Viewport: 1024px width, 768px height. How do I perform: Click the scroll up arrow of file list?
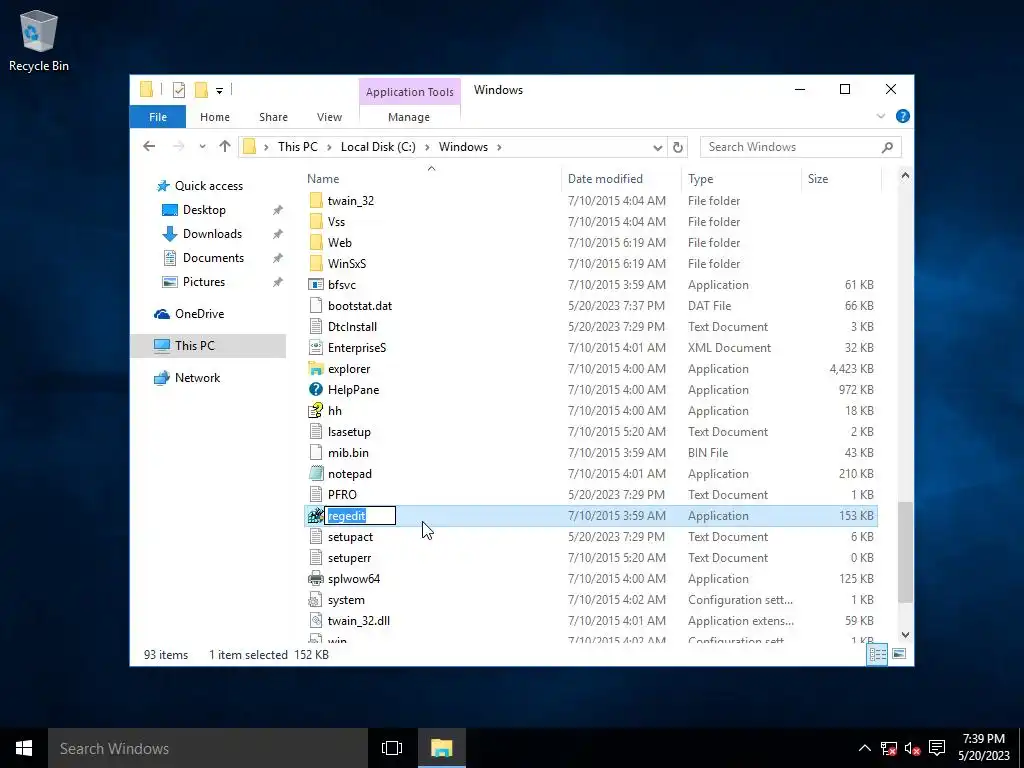(x=905, y=175)
